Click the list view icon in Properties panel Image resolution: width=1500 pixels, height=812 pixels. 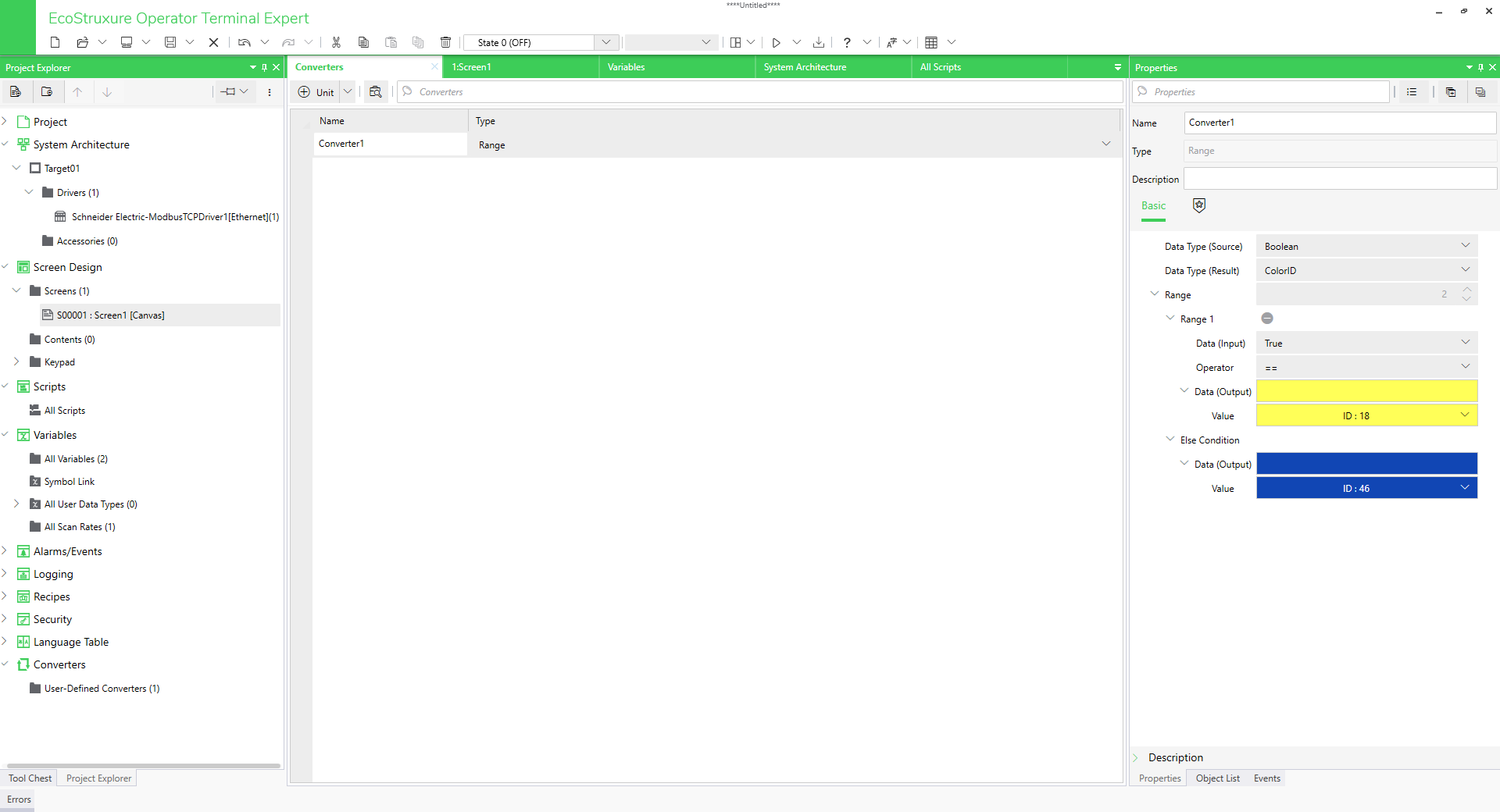[x=1412, y=91]
